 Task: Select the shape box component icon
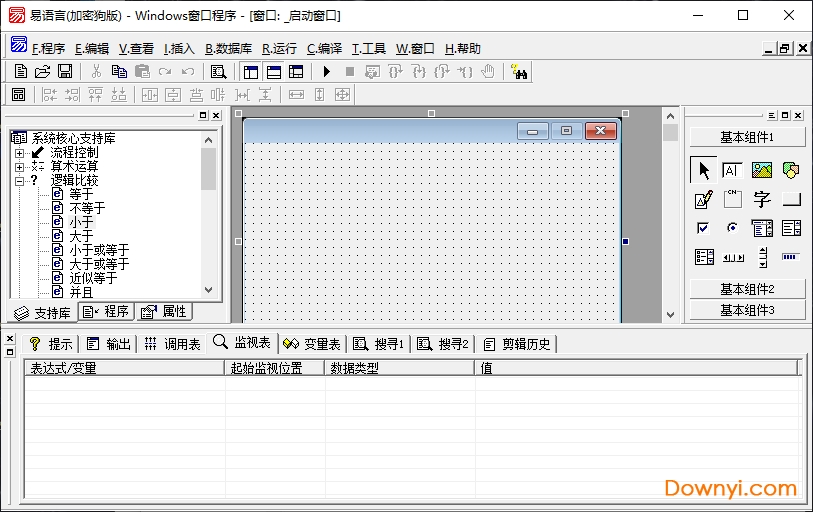791,170
